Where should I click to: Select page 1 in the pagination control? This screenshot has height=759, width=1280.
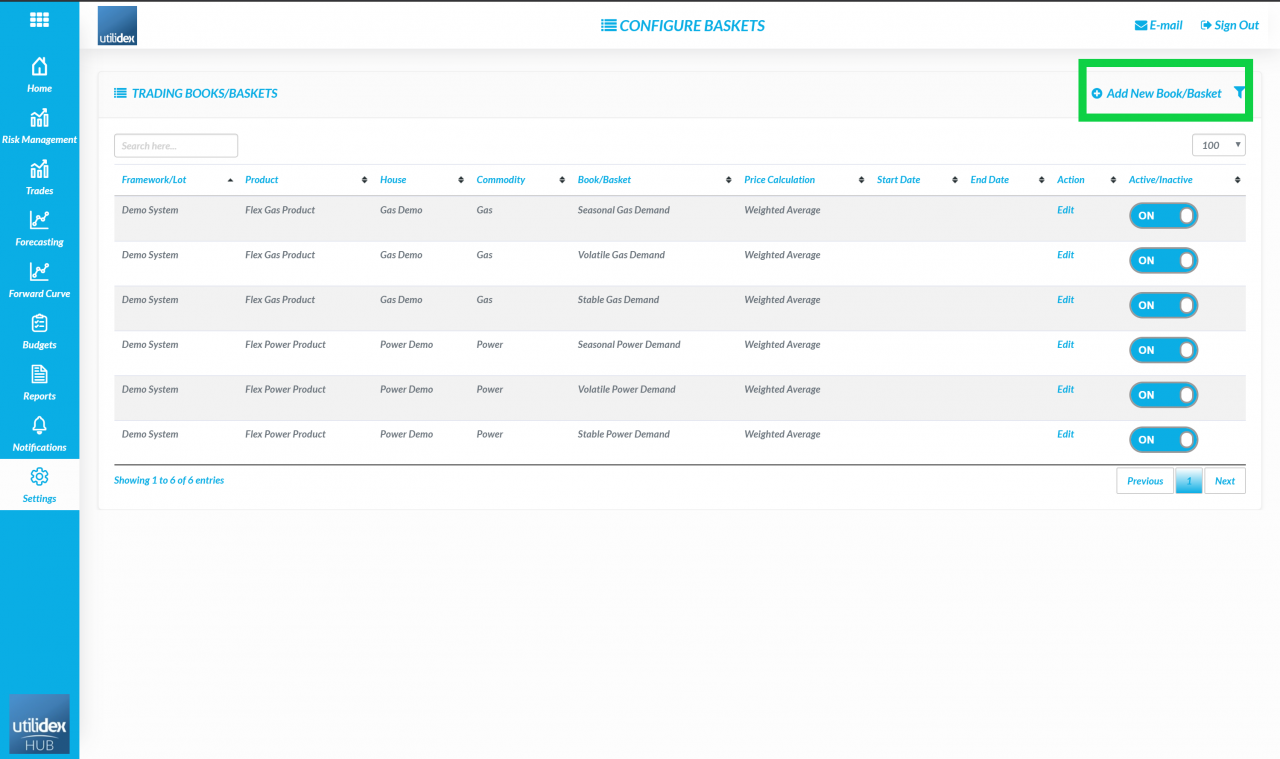point(1188,480)
